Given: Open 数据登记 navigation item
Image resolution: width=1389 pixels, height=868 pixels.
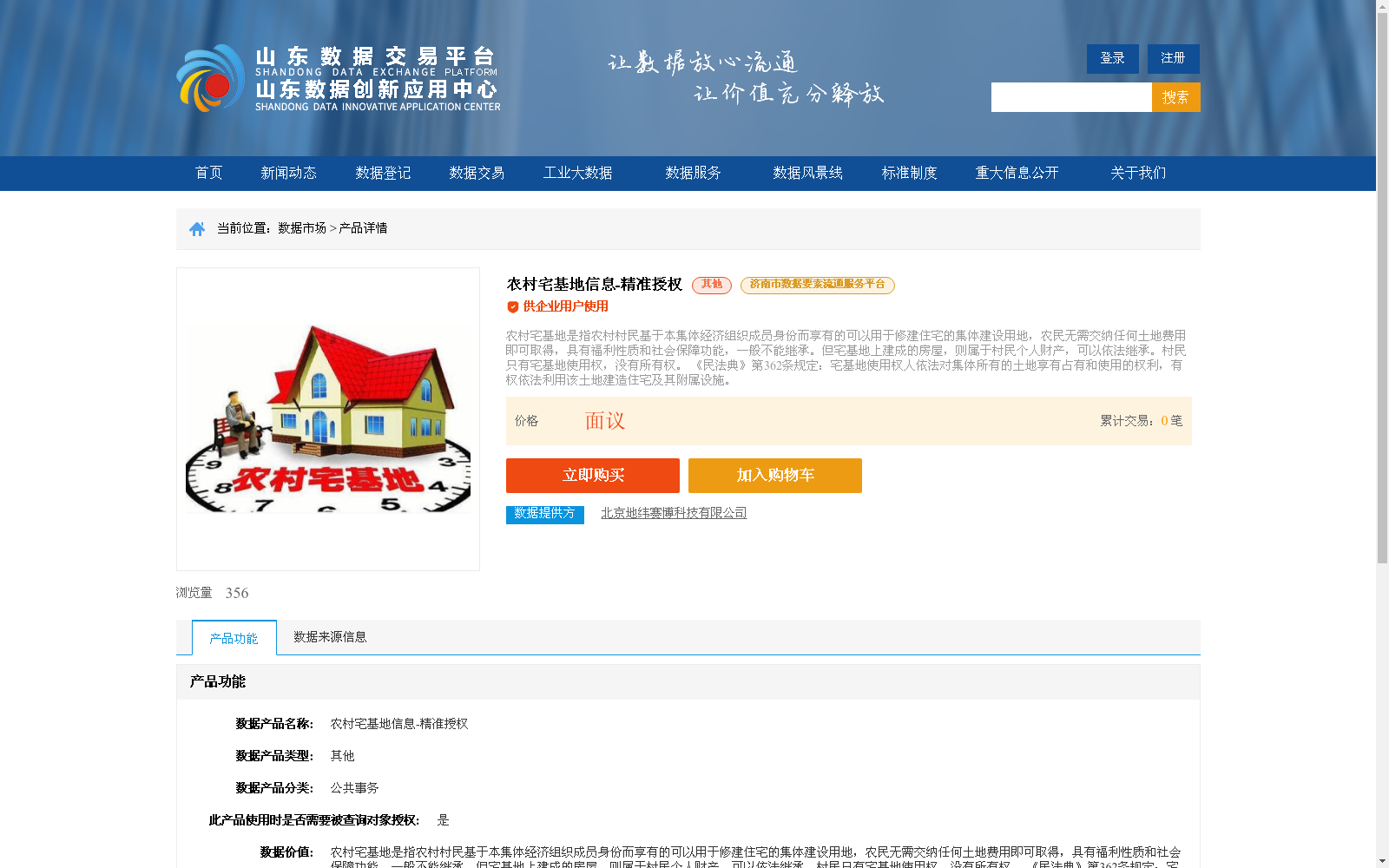Looking at the screenshot, I should pos(383,173).
